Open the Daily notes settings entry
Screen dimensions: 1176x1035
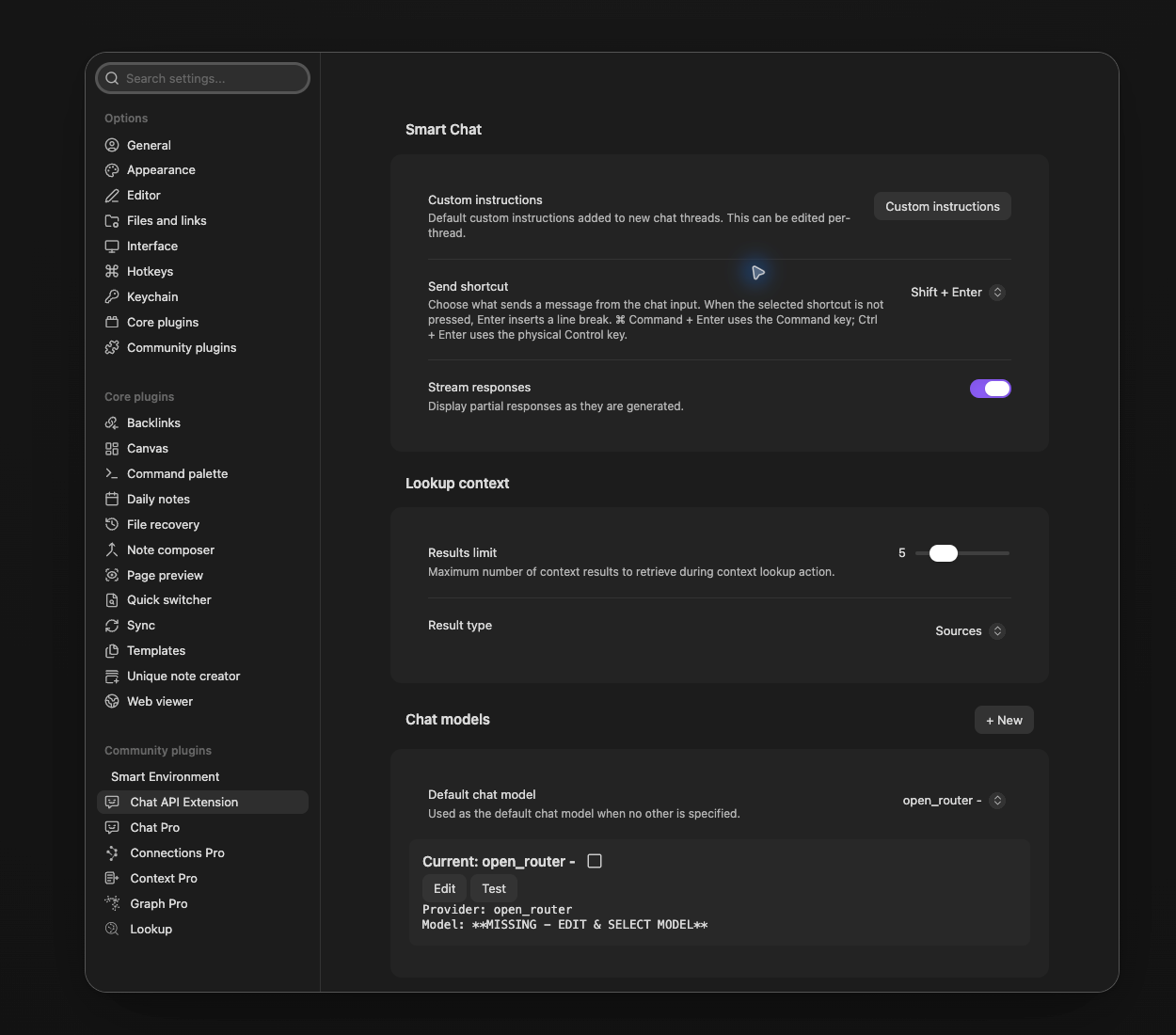(x=202, y=500)
